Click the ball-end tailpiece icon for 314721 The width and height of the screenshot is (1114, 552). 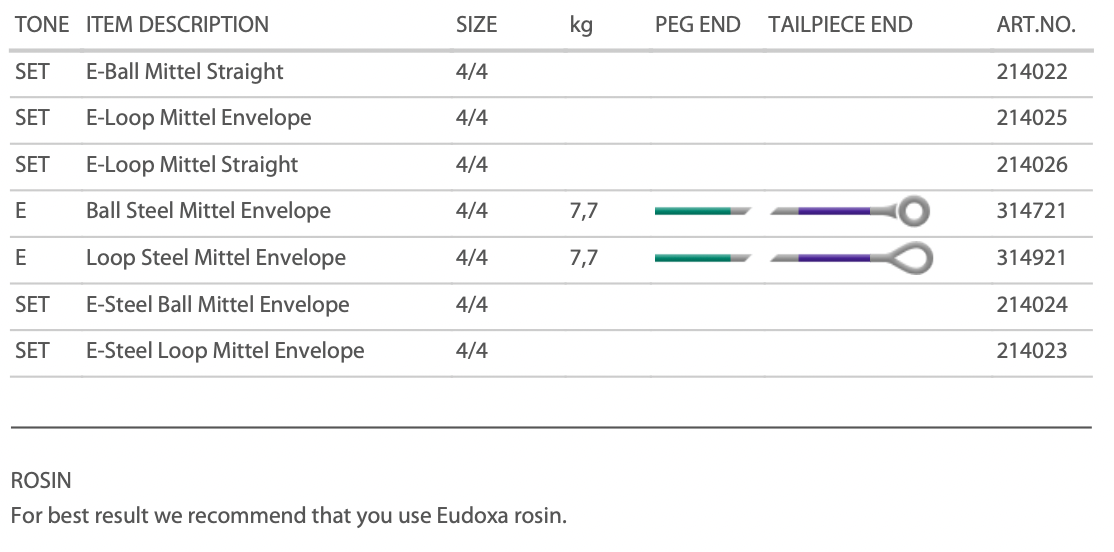[914, 211]
